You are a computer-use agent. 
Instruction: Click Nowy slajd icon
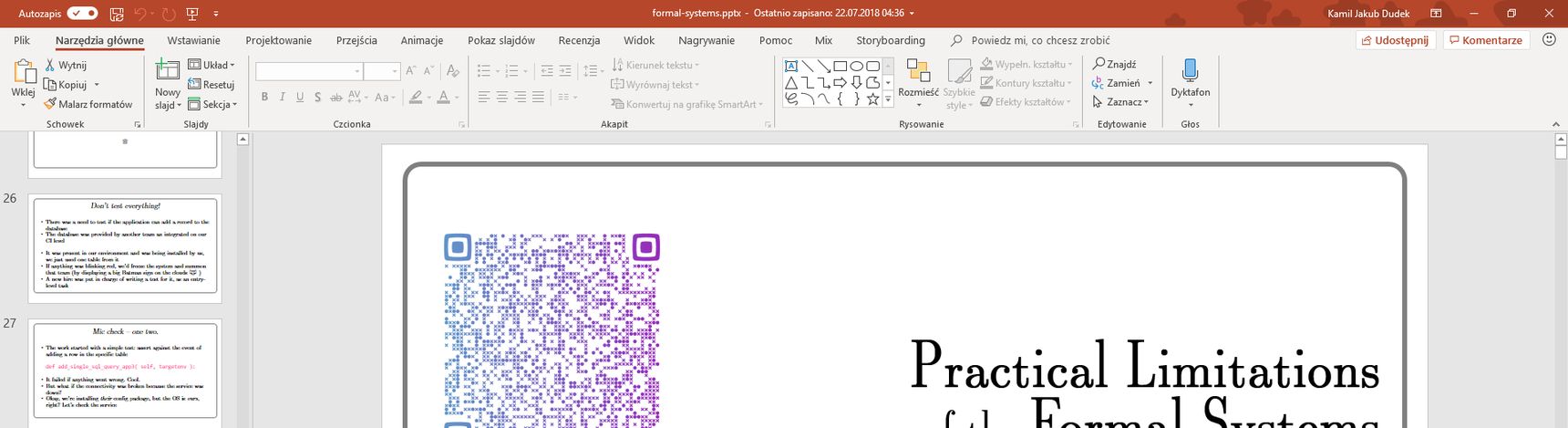tap(168, 71)
